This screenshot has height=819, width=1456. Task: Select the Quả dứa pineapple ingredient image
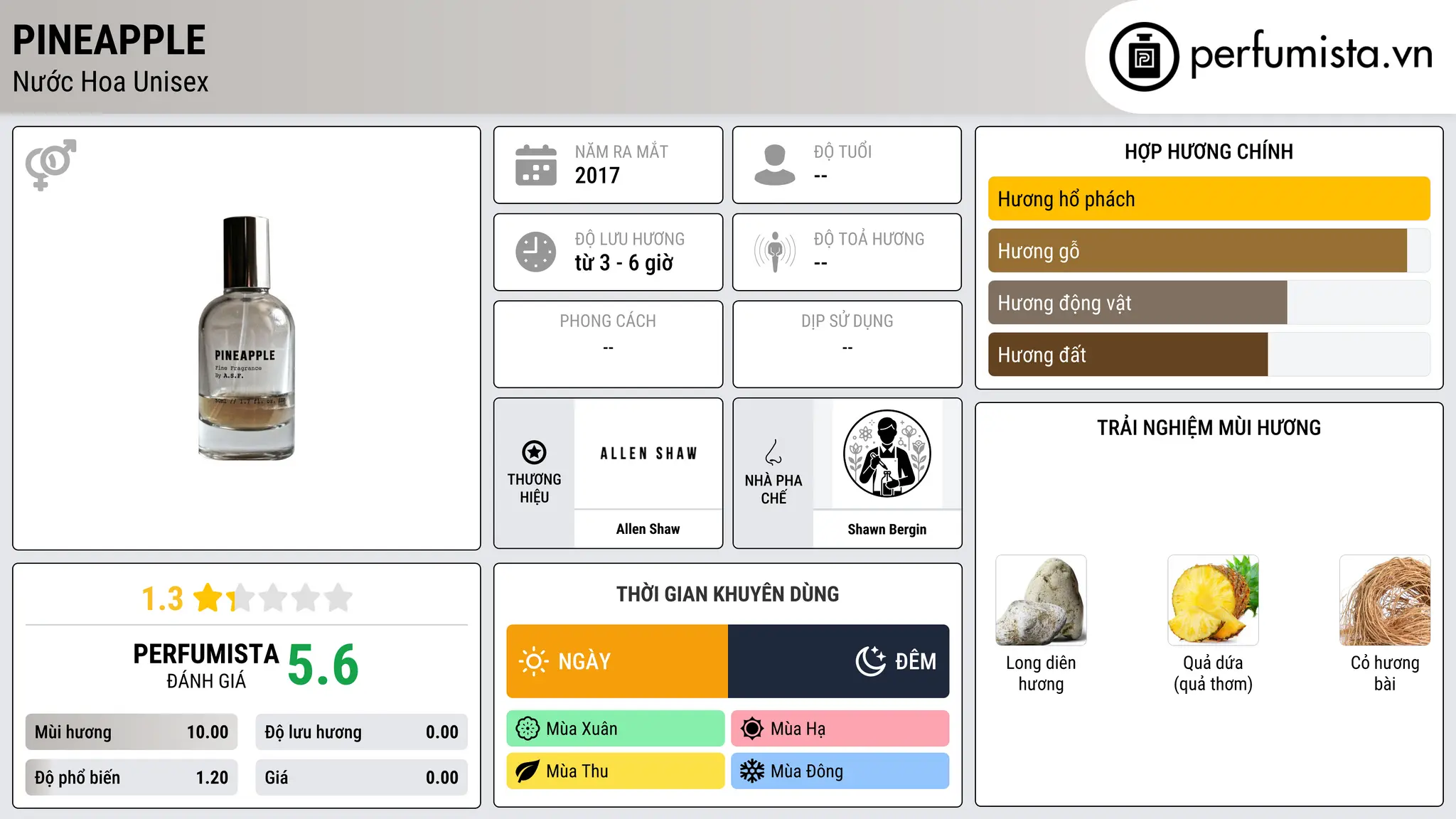[x=1213, y=600]
